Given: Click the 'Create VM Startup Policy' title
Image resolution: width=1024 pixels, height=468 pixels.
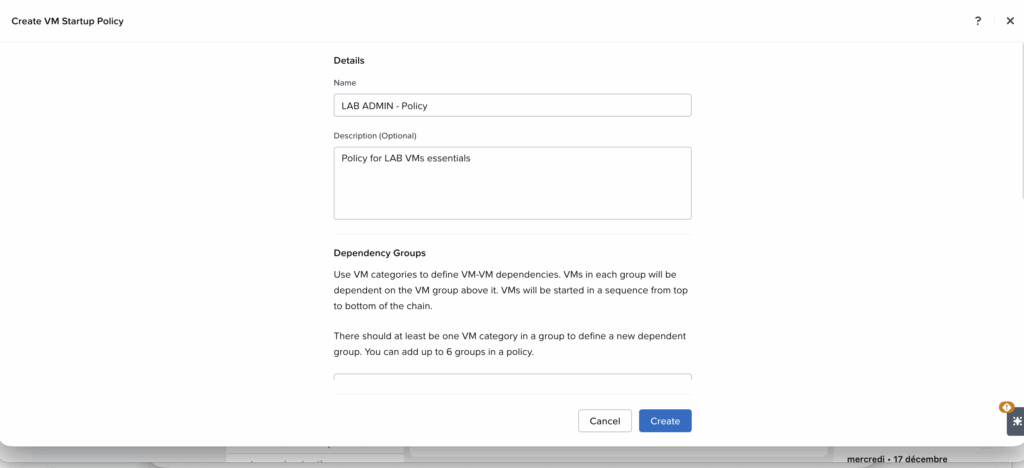Looking at the screenshot, I should click(68, 21).
